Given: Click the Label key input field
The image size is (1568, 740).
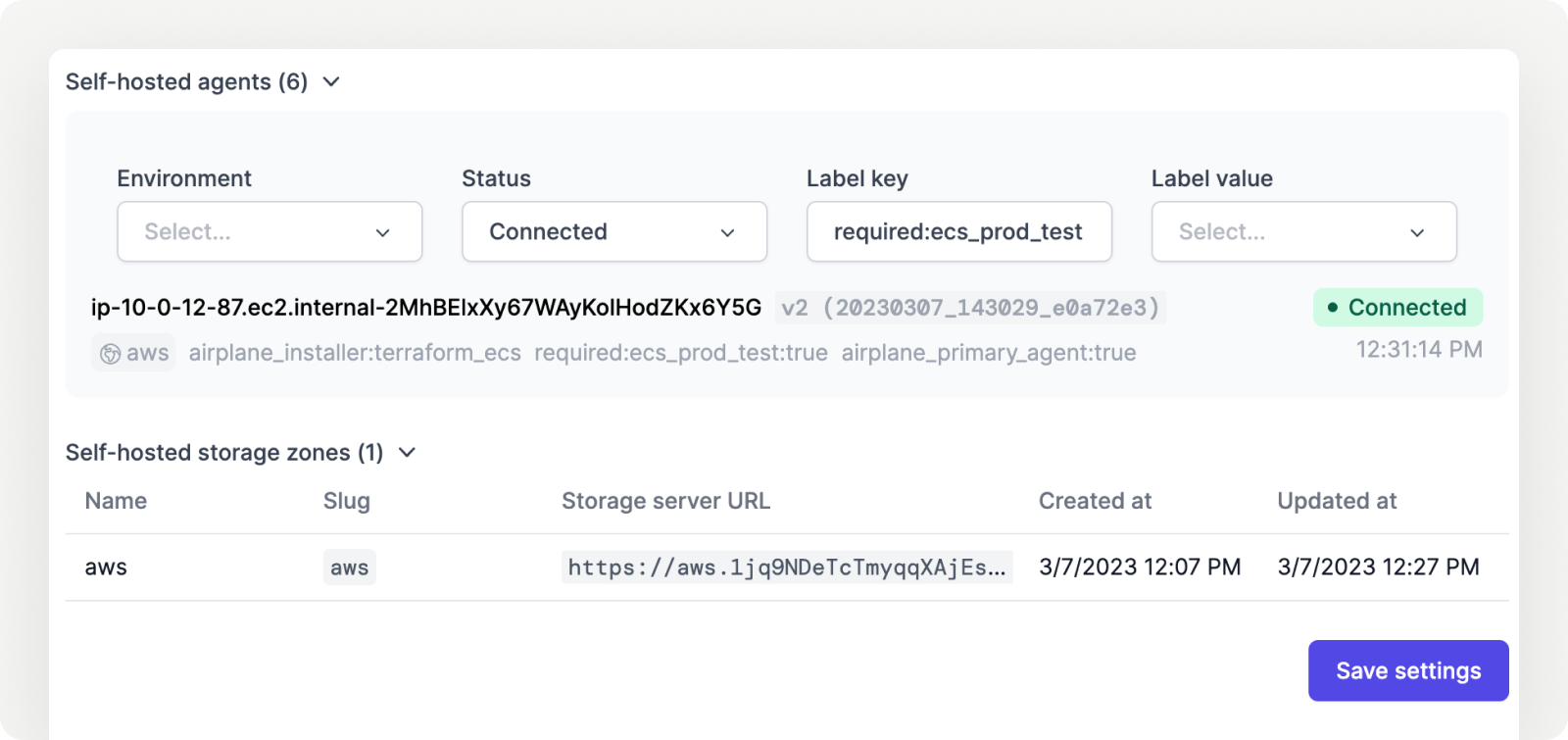Looking at the screenshot, I should (958, 232).
